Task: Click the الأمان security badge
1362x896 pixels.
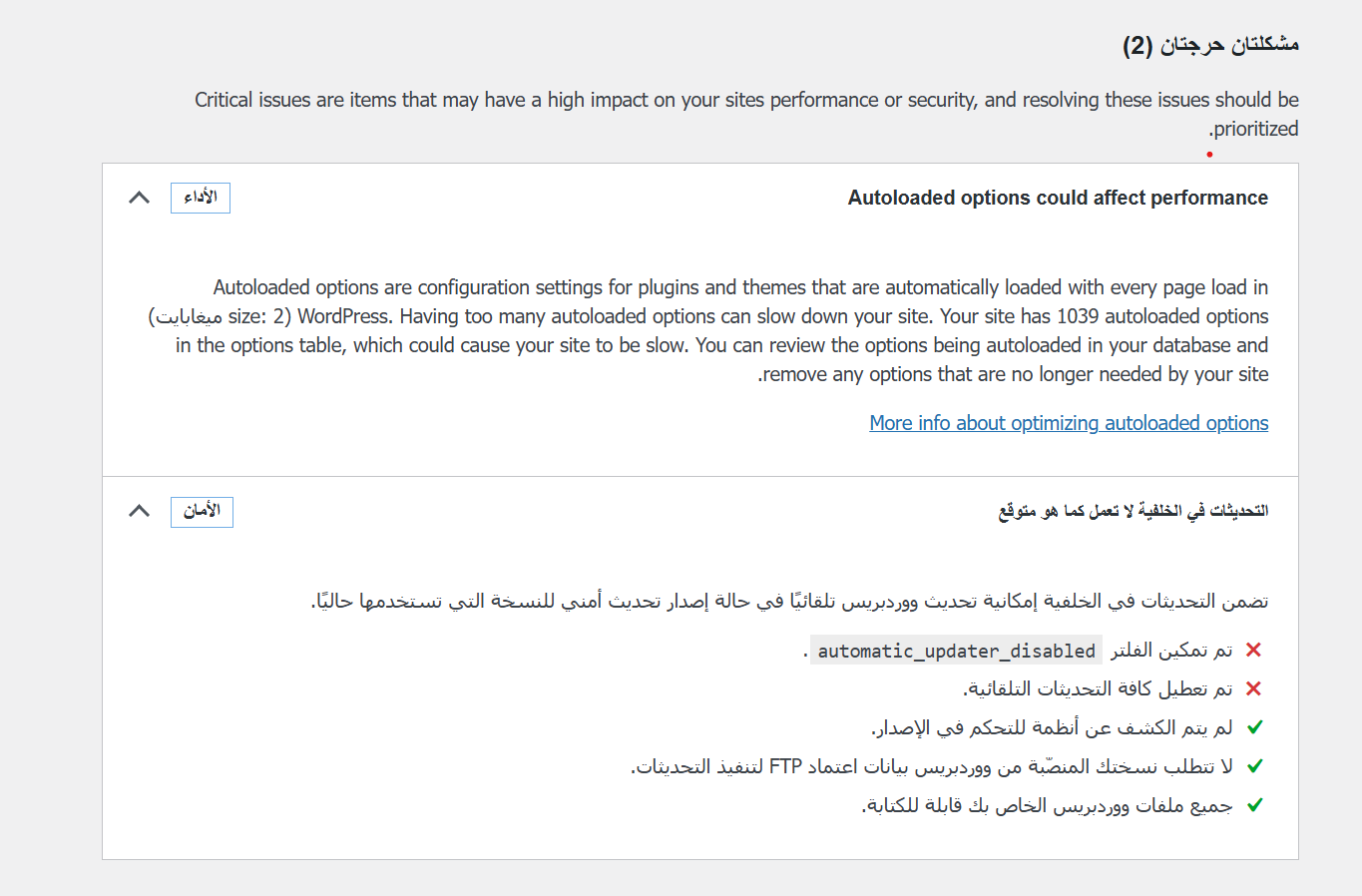Action: pos(202,511)
